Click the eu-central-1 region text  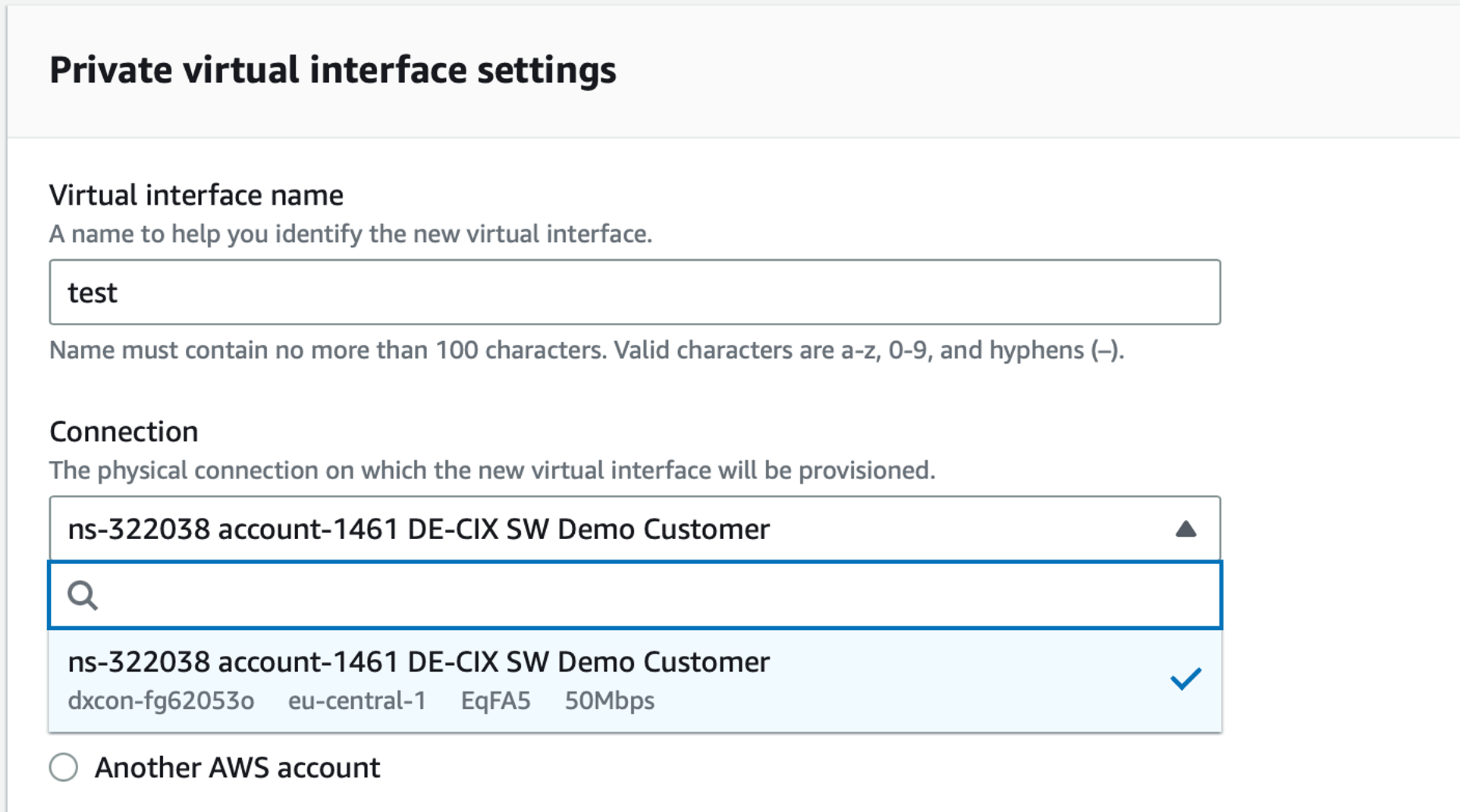pos(357,701)
